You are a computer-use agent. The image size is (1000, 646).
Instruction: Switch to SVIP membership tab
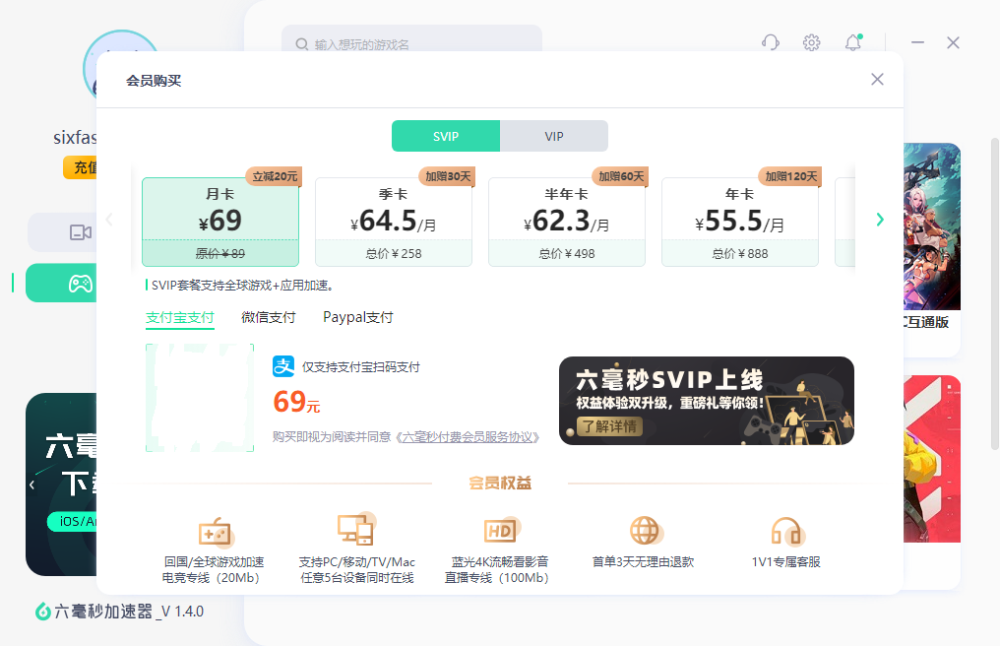446,136
